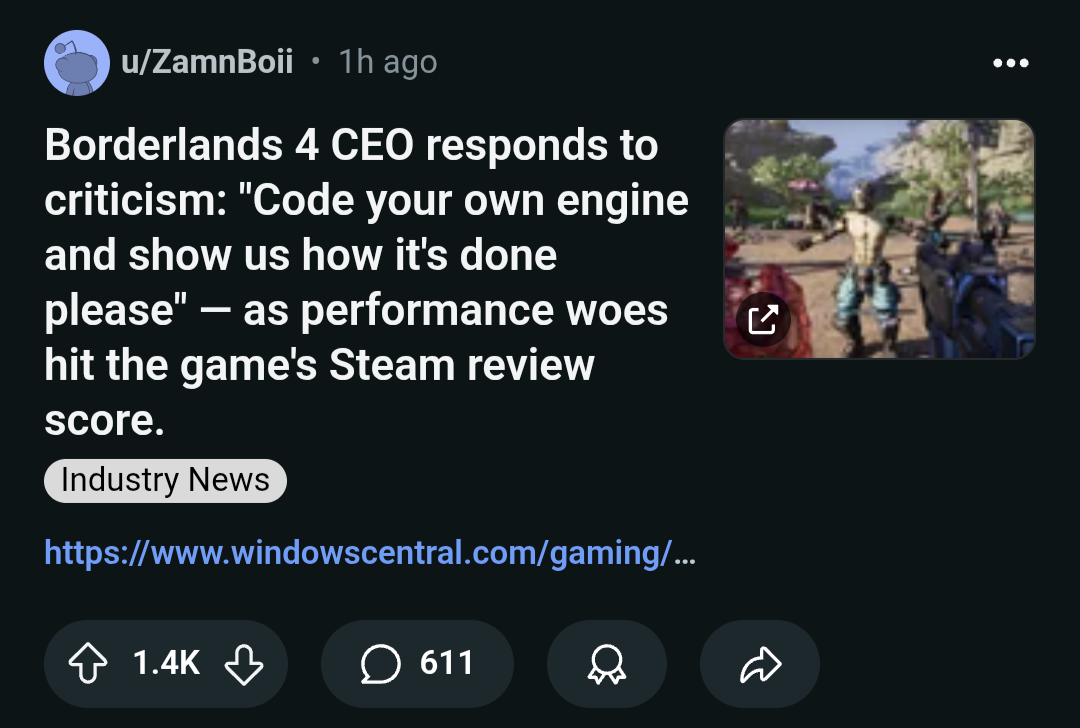
Task: Click the "Code your own engine" quote text
Action: (463, 200)
